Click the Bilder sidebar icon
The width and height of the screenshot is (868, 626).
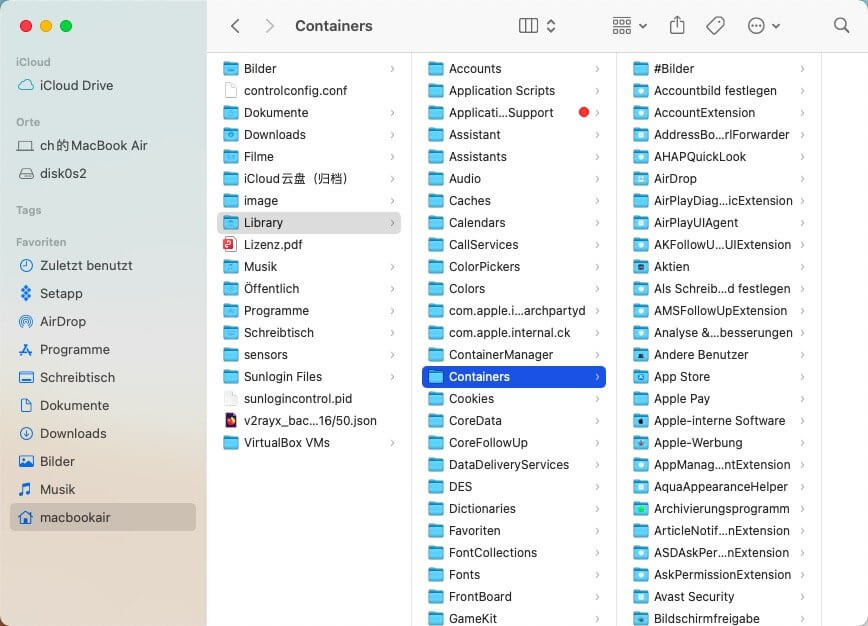coord(26,462)
